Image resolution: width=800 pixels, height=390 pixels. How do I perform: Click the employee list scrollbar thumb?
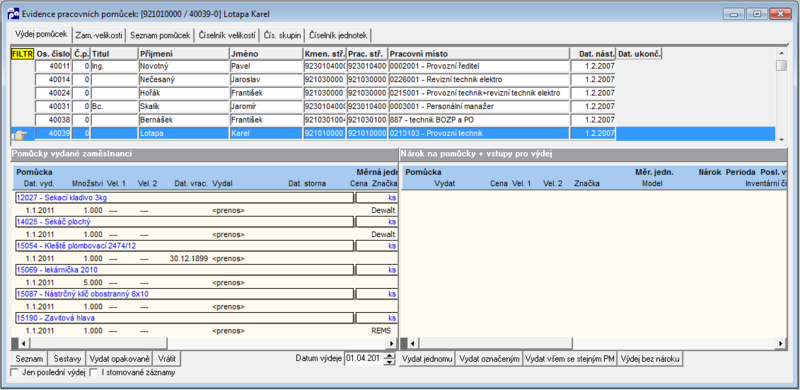click(x=781, y=65)
